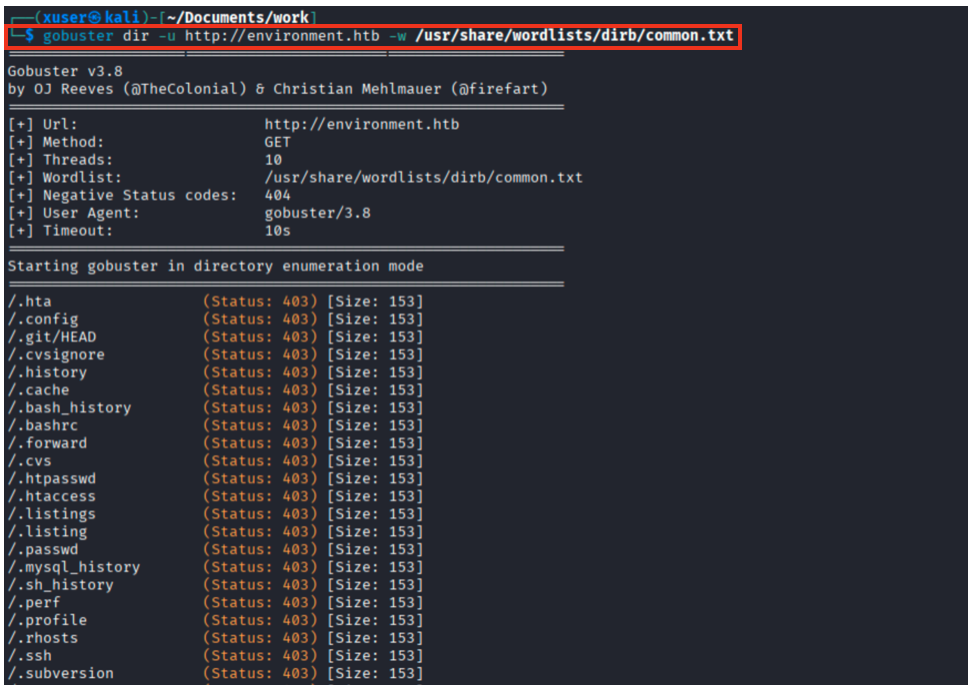972x692 pixels.
Task: Click the '/.hta' result entry
Action: click(30, 302)
